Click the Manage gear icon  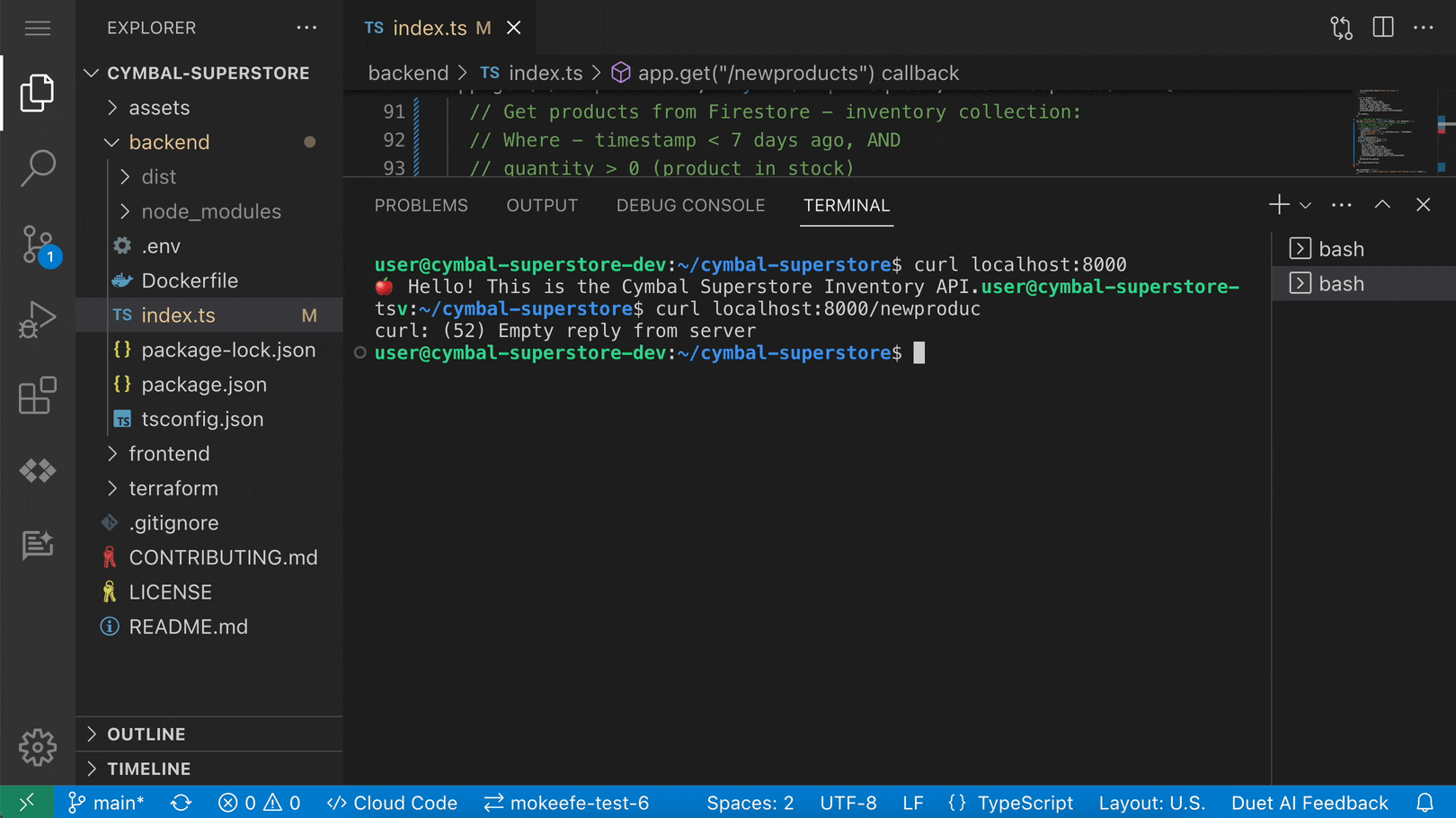38,747
